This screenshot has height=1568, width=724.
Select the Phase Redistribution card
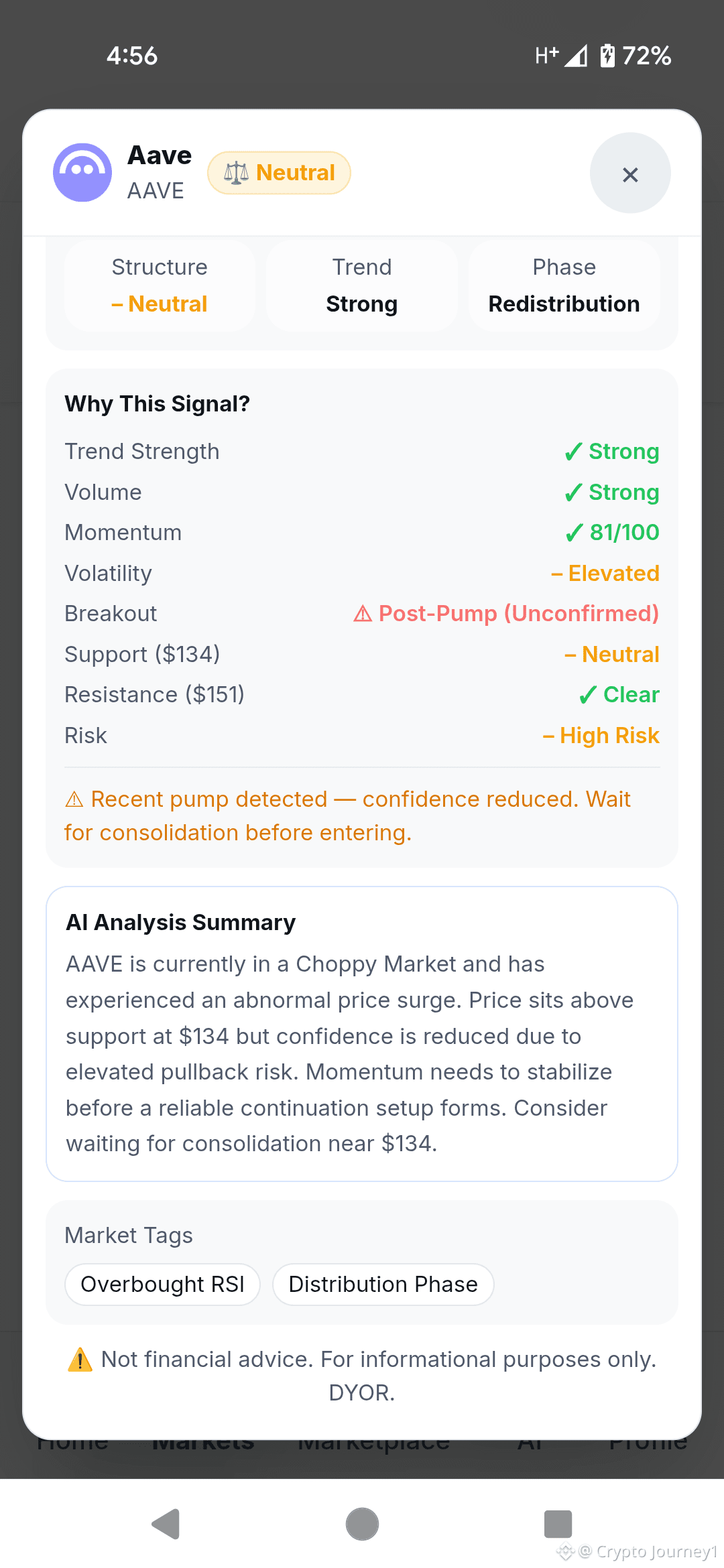564,285
